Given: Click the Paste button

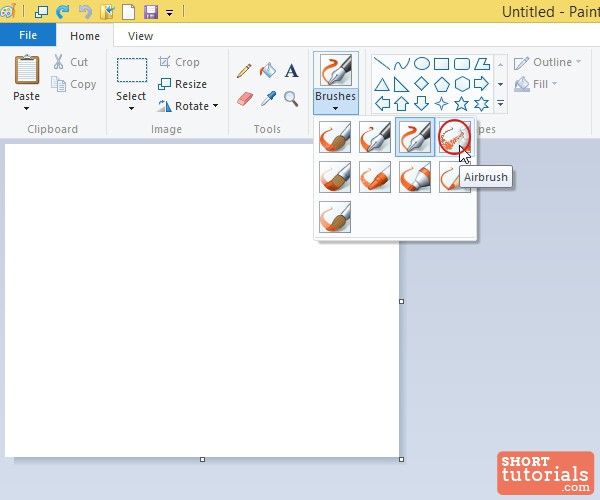Looking at the screenshot, I should 26,70.
